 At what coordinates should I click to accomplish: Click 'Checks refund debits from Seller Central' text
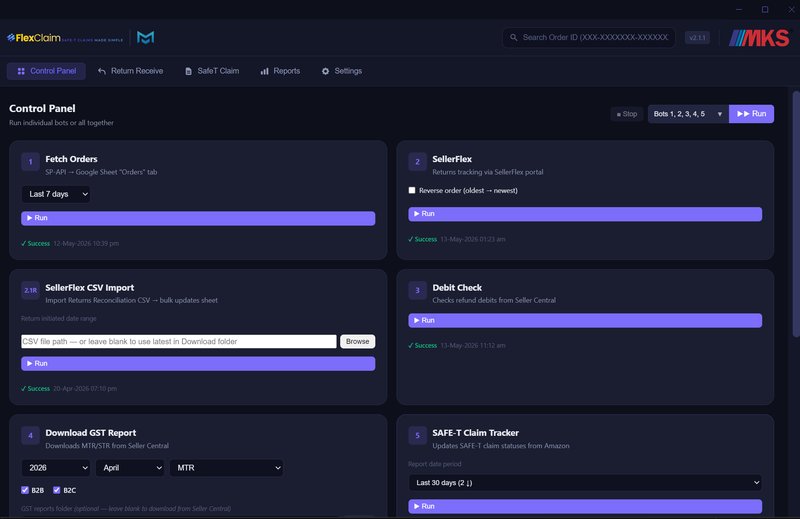pos(494,300)
